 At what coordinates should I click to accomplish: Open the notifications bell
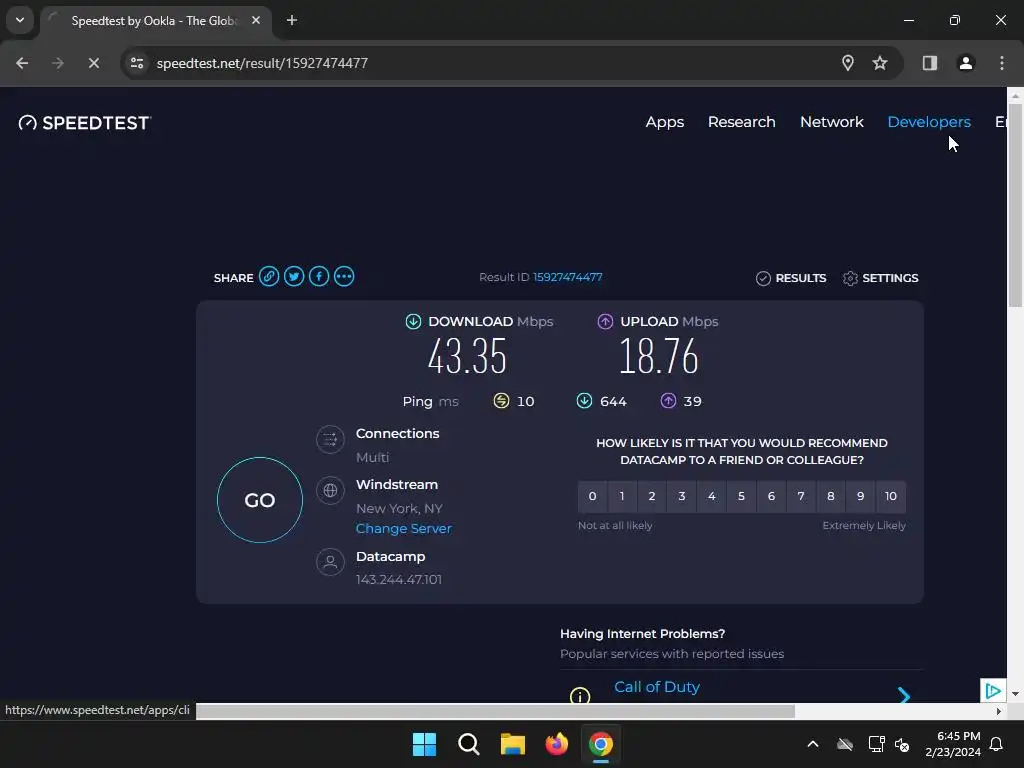point(997,744)
